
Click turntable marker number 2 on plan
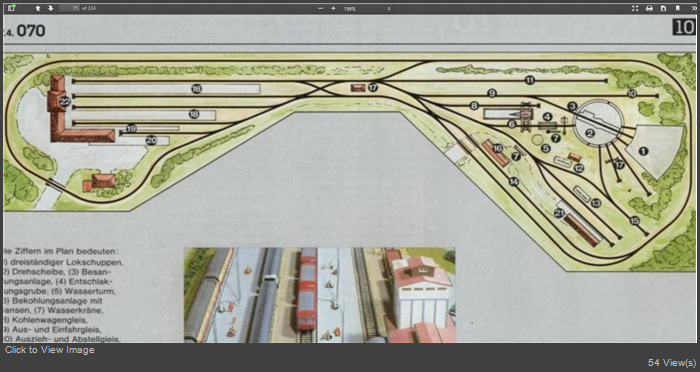point(590,132)
